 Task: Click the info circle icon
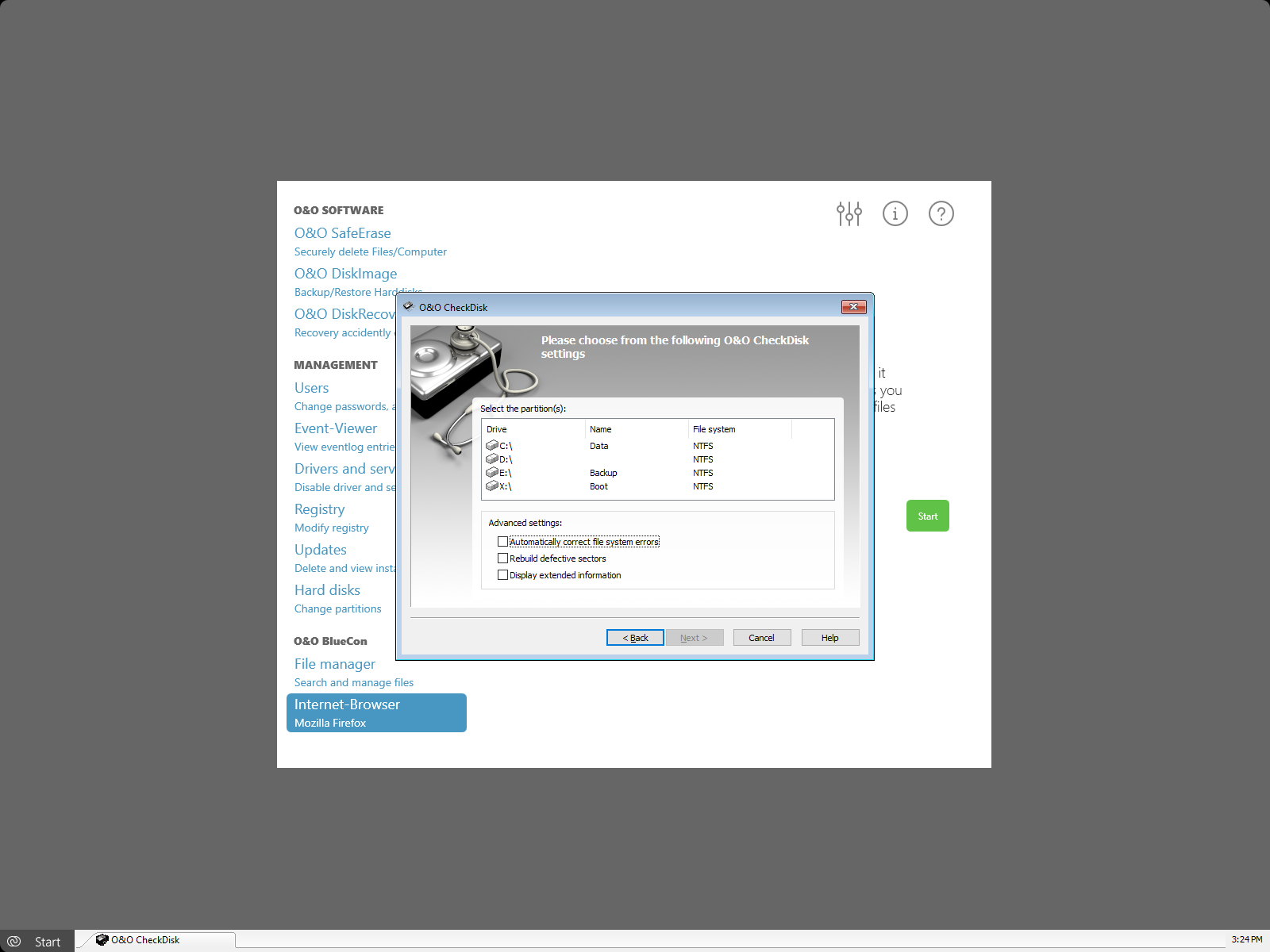pyautogui.click(x=895, y=213)
